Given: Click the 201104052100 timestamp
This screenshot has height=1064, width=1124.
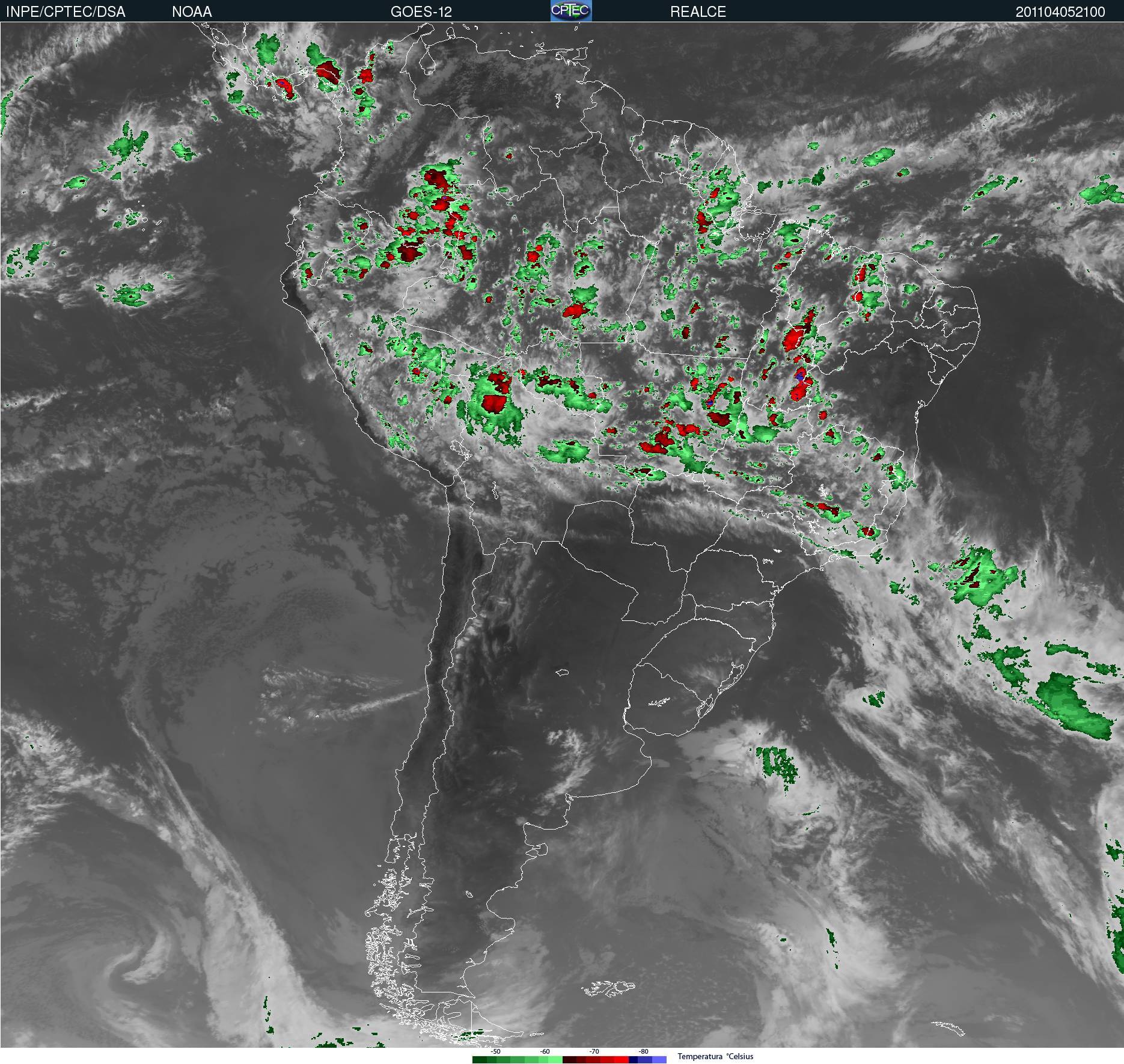Looking at the screenshot, I should (1060, 11).
